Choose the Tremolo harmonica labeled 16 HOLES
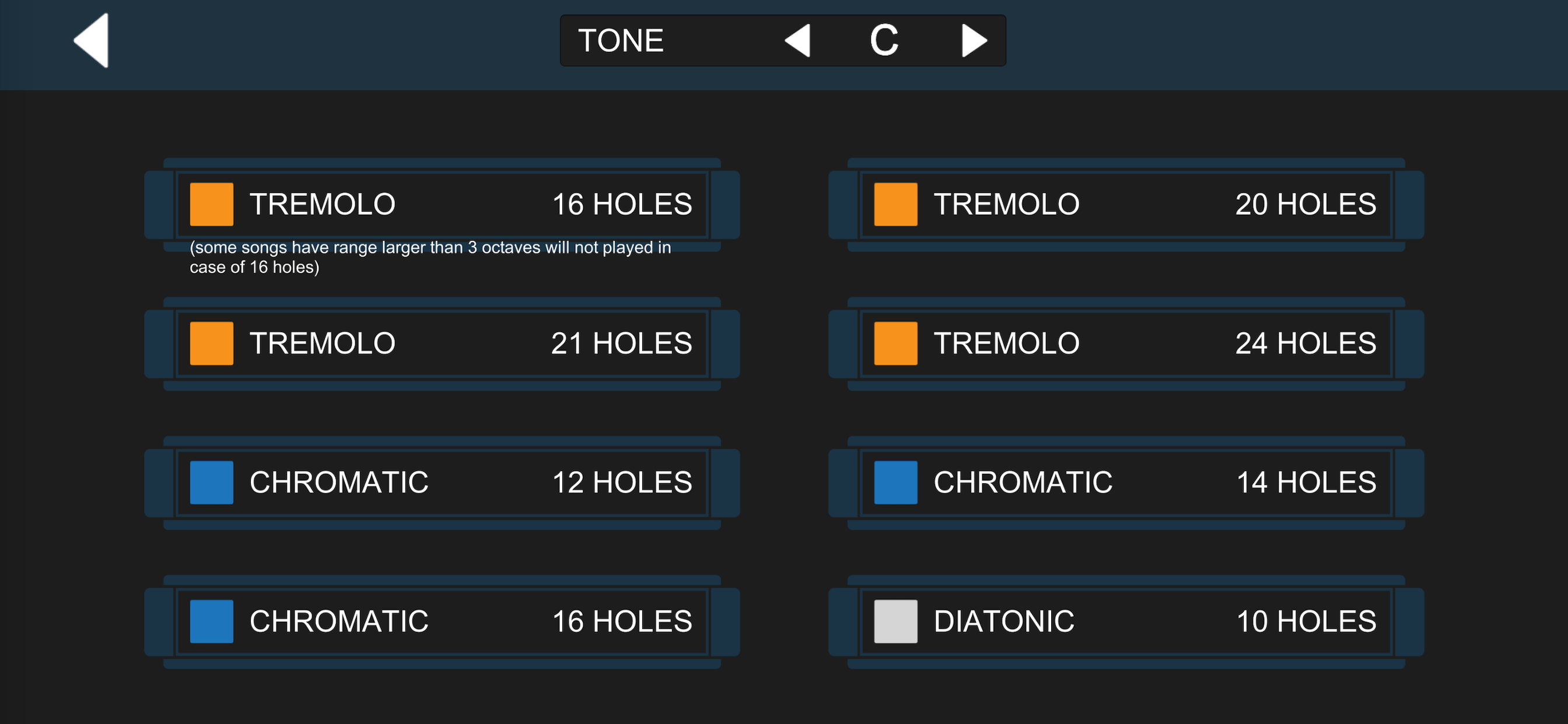The width and height of the screenshot is (1568, 724). coord(442,205)
